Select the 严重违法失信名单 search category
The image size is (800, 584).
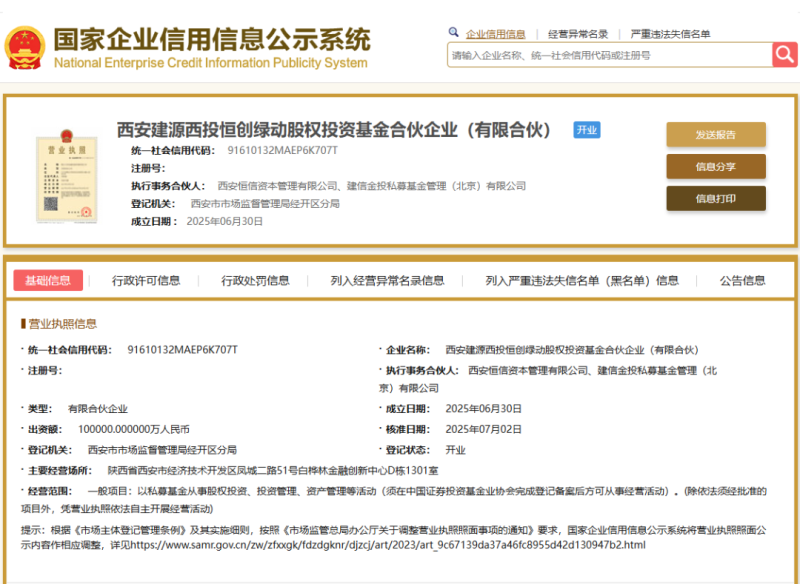click(x=670, y=34)
